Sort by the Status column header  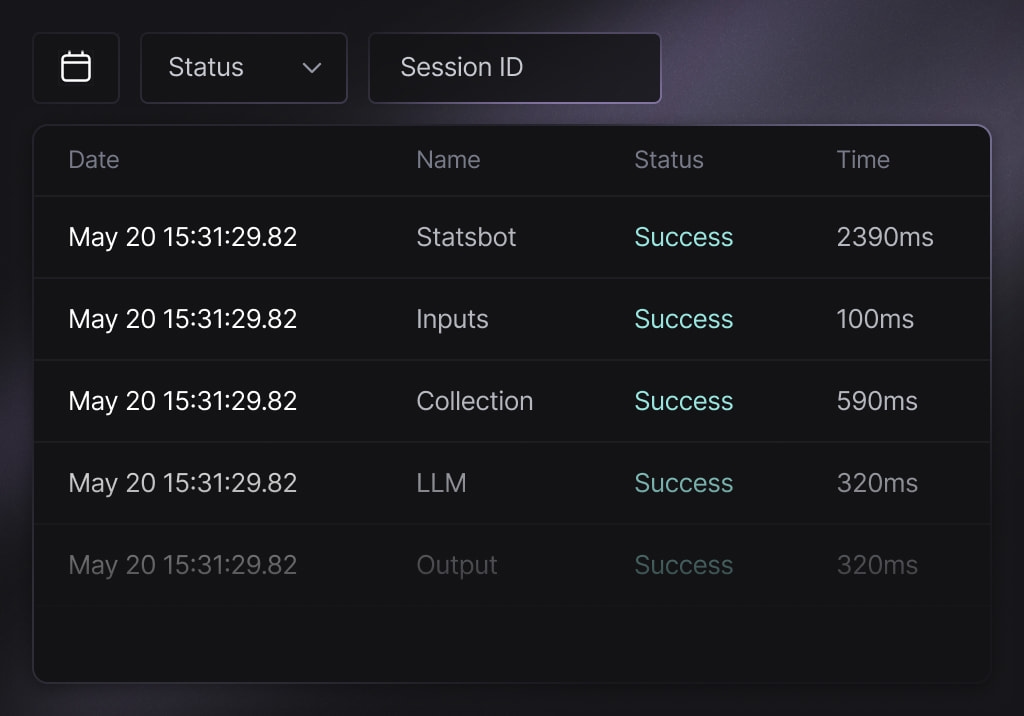[669, 160]
